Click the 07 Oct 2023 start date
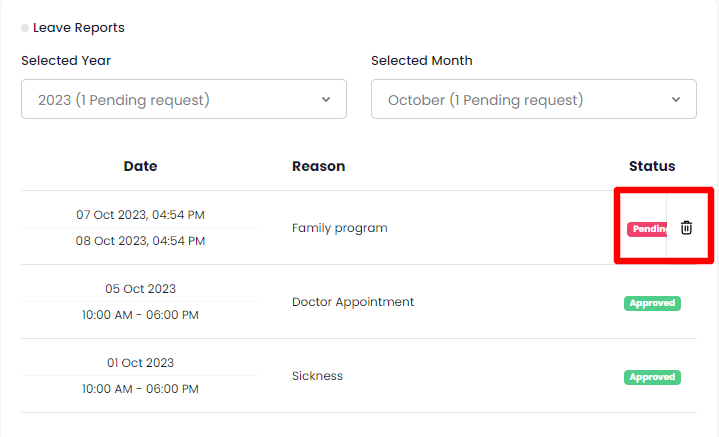Screen dimensions: 719x437 [140, 215]
